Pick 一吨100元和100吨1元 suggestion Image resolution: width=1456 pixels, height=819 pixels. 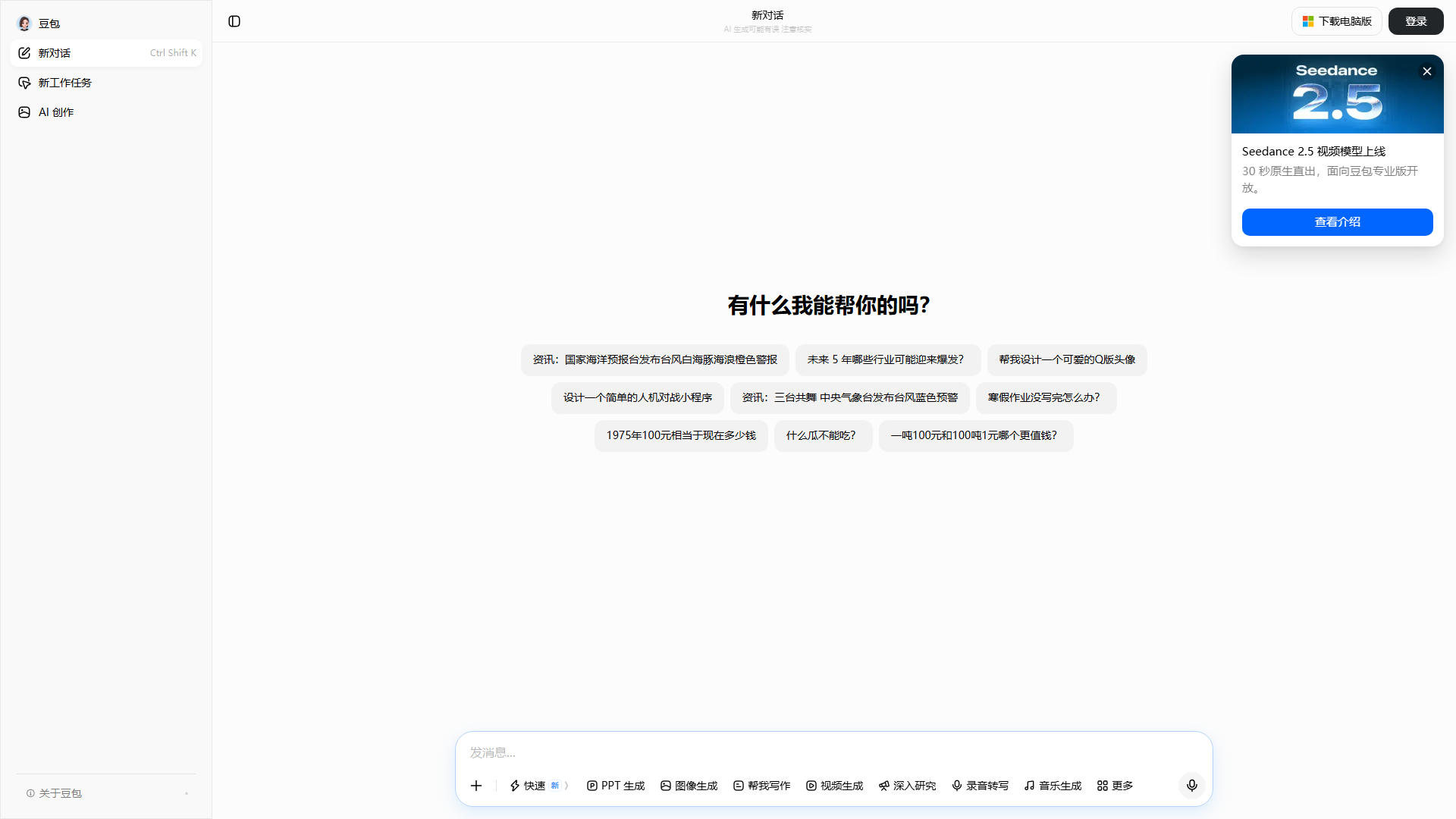[976, 436]
